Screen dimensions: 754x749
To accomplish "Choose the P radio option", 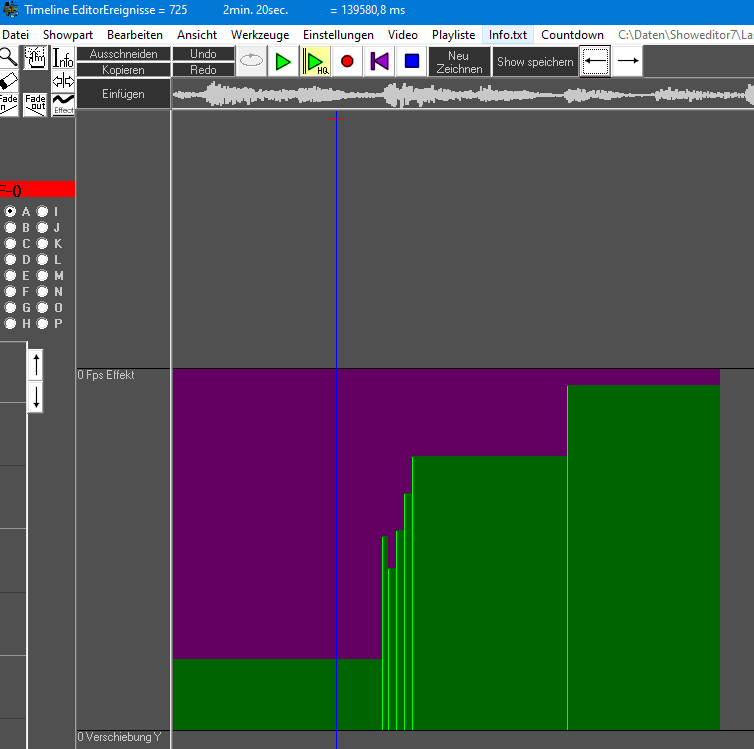I will tap(42, 324).
